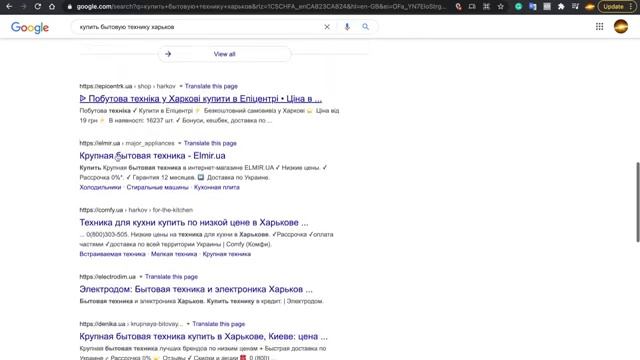Click the magnifier search button
Viewport: 640px width, 360px height.
pos(365,27)
